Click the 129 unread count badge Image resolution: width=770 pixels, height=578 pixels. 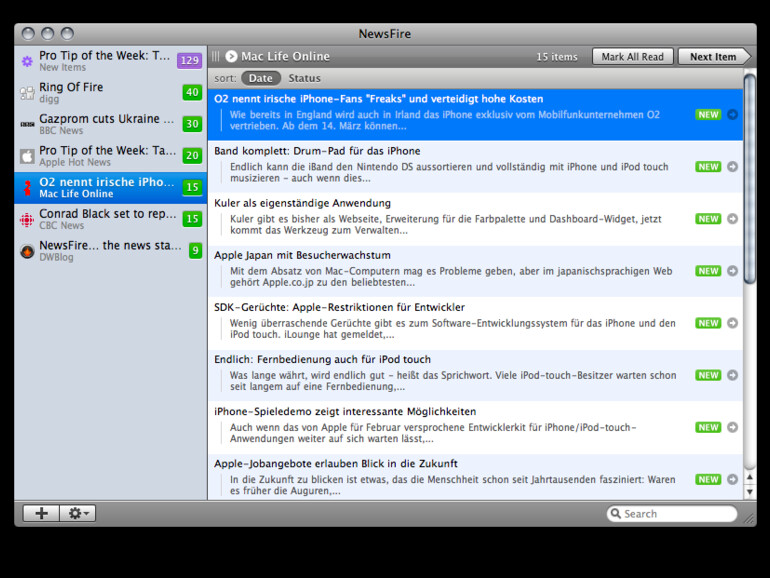tap(189, 60)
